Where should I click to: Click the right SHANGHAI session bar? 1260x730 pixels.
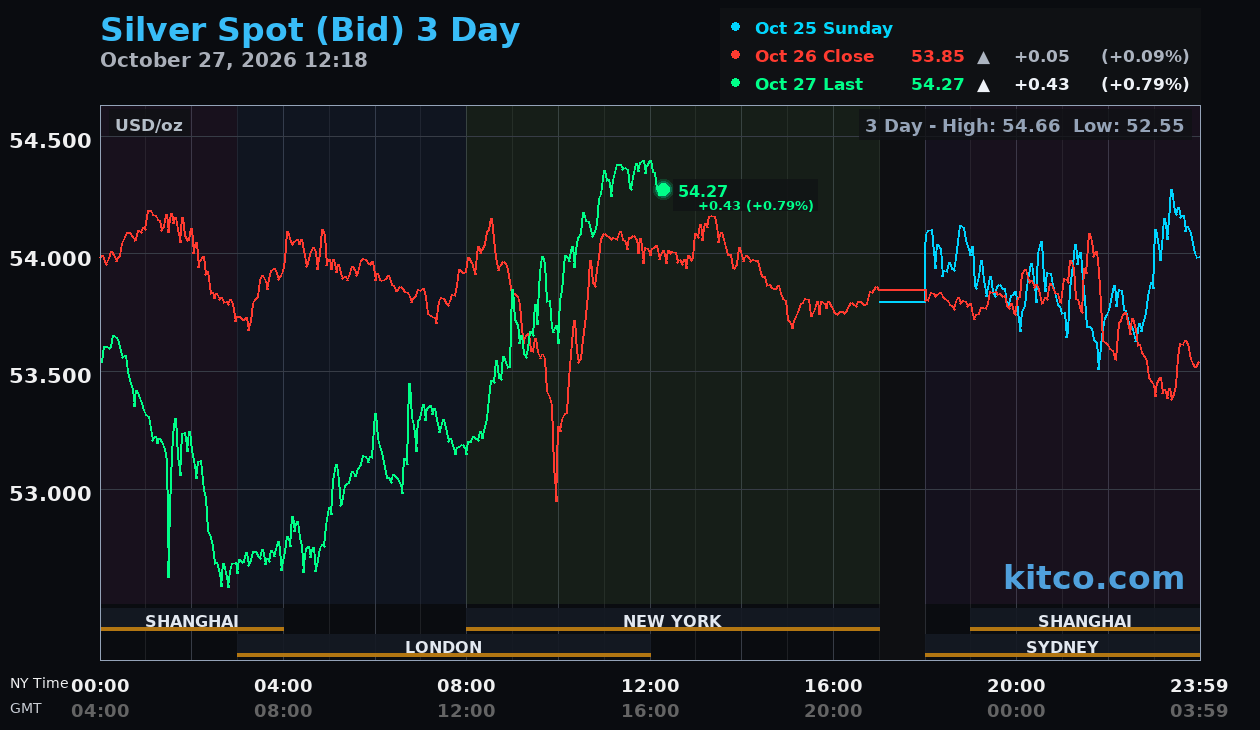click(x=1085, y=620)
